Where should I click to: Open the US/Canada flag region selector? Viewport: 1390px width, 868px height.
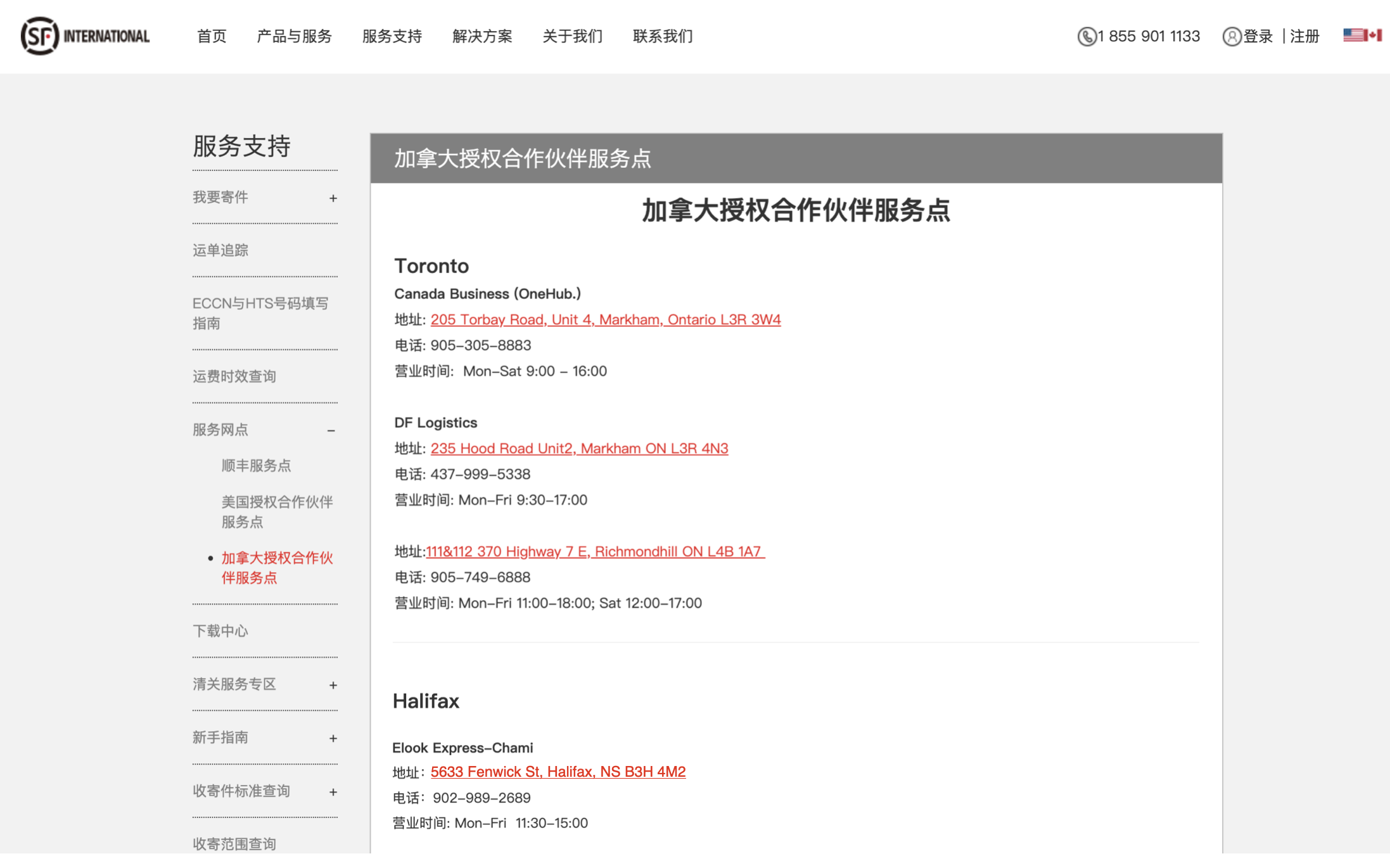(1362, 35)
